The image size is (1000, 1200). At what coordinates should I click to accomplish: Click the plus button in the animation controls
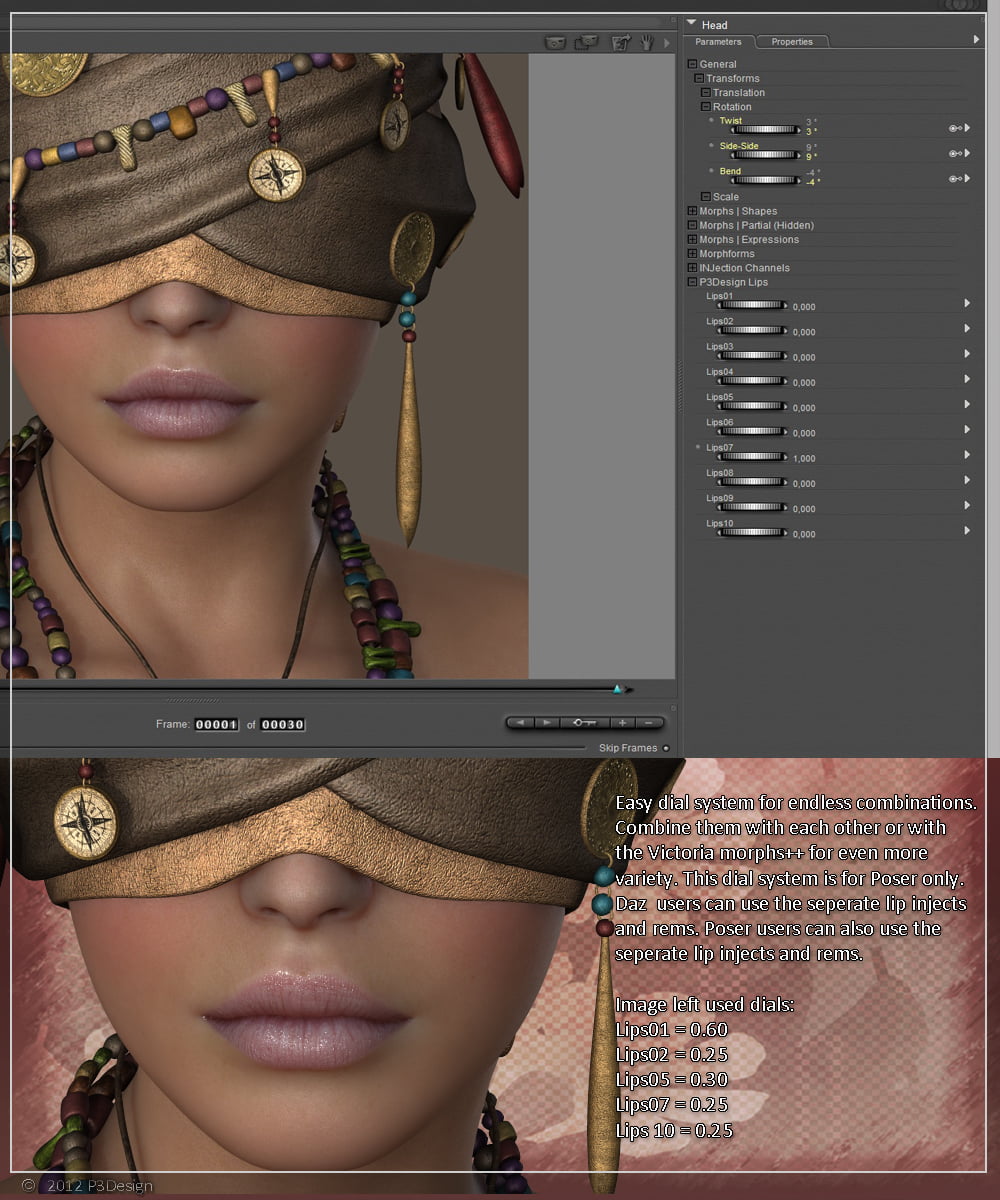pyautogui.click(x=622, y=723)
